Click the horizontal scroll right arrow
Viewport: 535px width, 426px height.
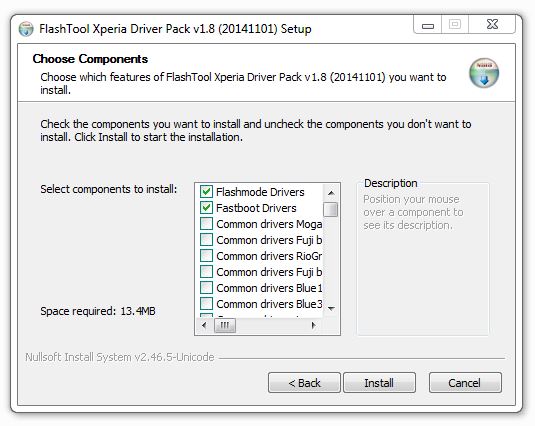point(314,325)
